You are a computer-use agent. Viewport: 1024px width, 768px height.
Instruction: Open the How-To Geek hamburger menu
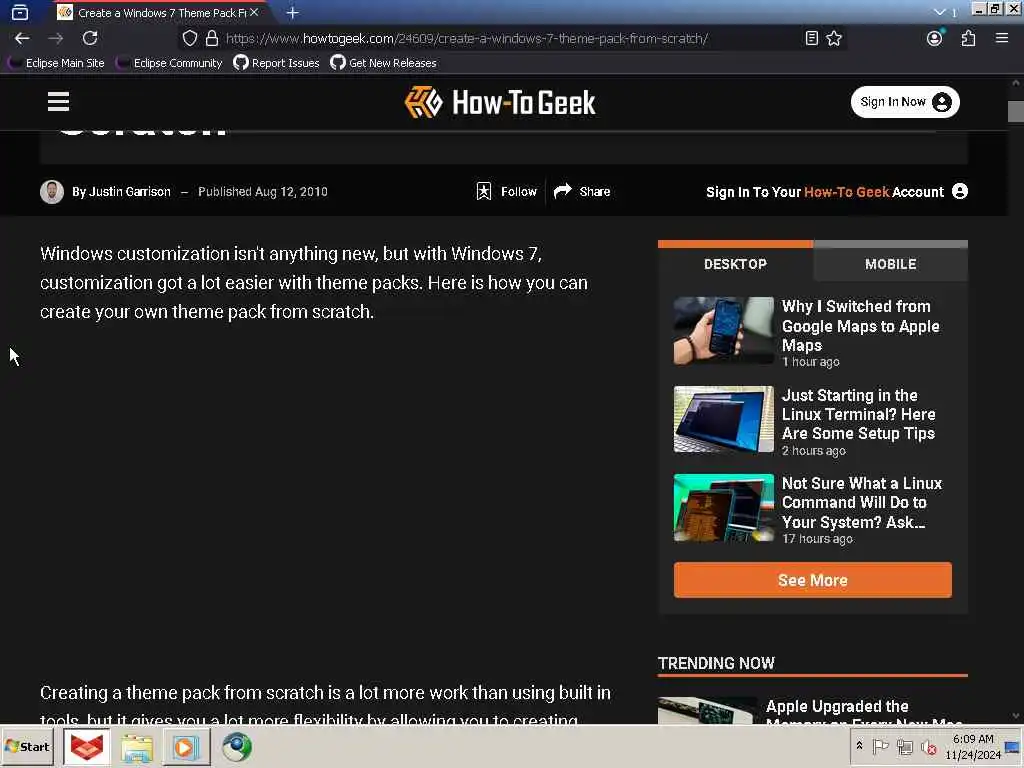[x=58, y=101]
